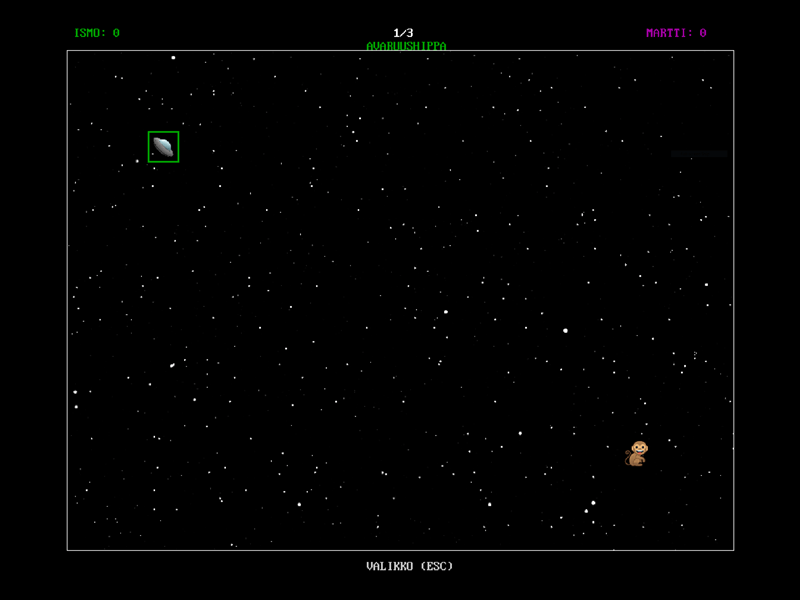Click the large bright star right of center
Viewport: 800px width, 600px height.
[x=565, y=330]
